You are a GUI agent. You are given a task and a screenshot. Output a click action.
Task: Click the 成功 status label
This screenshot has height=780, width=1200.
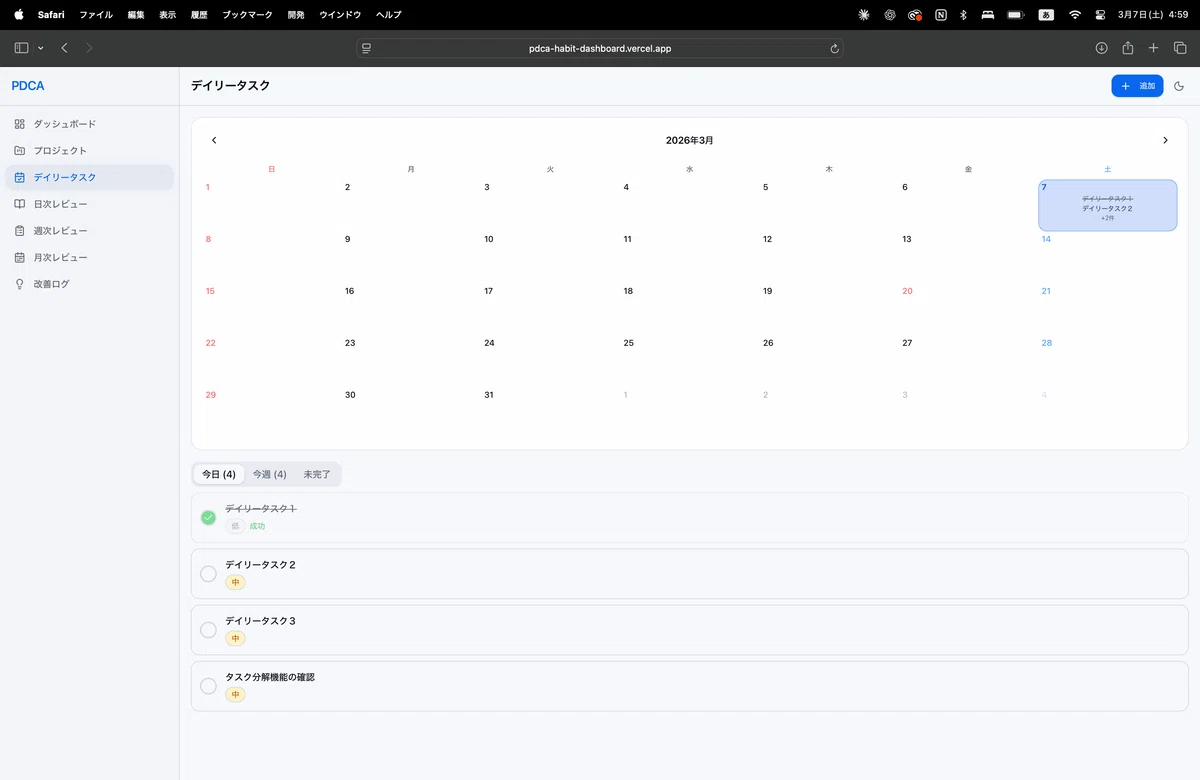click(257, 526)
